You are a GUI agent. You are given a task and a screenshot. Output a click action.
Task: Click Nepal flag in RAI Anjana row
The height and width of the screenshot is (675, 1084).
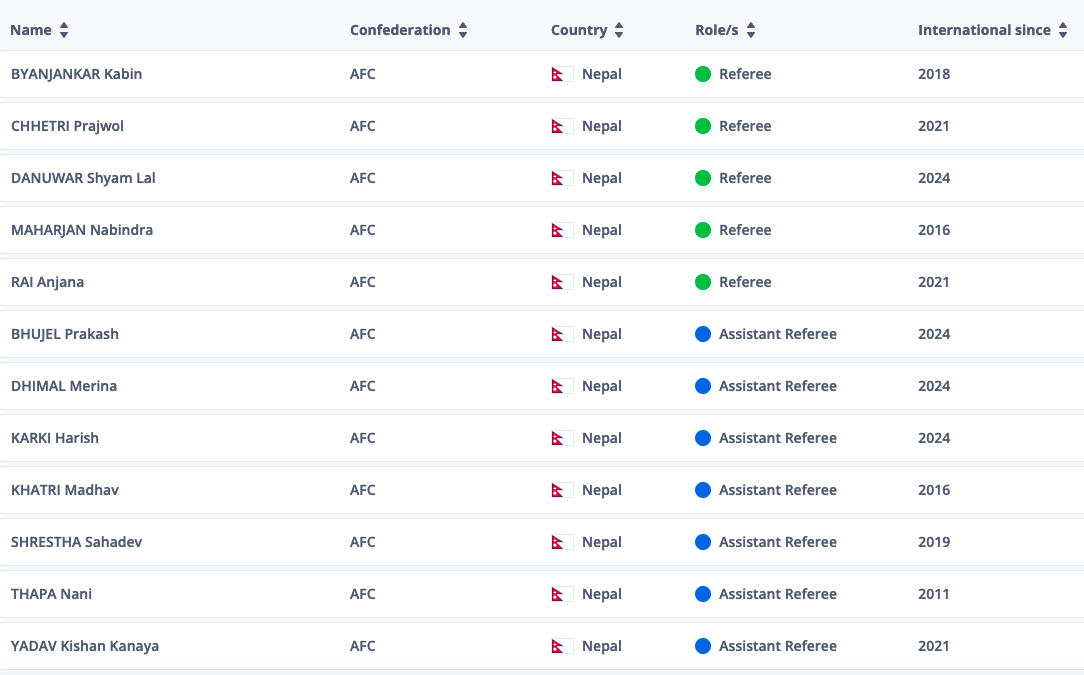[562, 282]
